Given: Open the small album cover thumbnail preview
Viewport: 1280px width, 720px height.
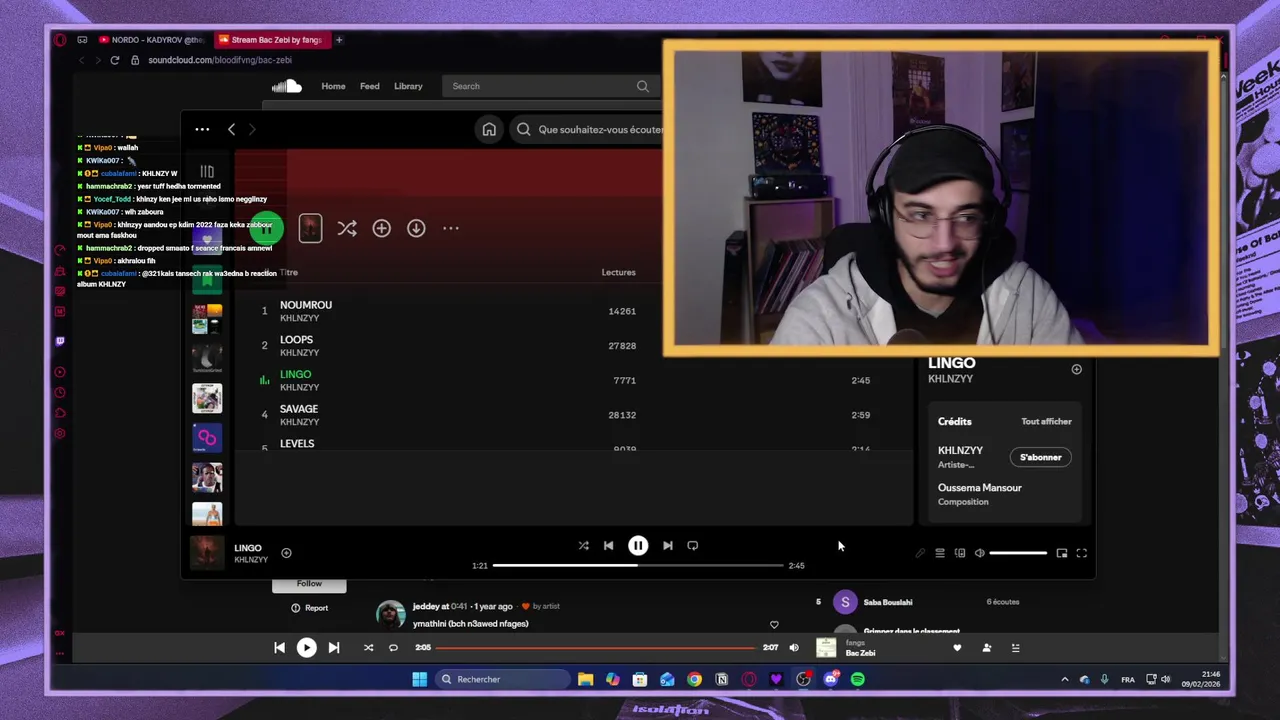Looking at the screenshot, I should pyautogui.click(x=310, y=228).
